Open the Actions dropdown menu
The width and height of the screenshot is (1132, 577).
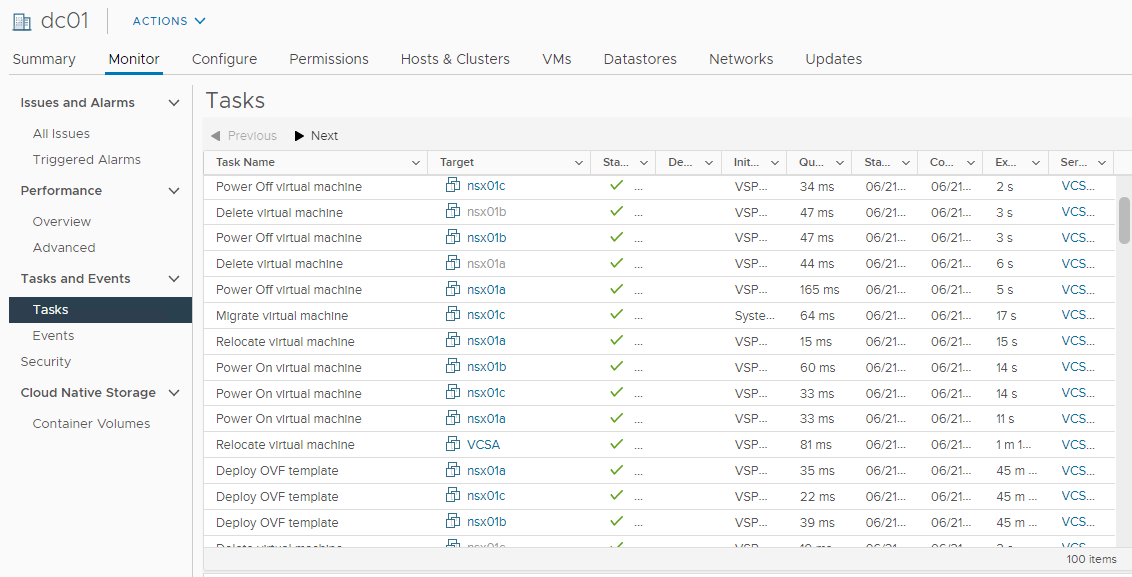coord(169,21)
